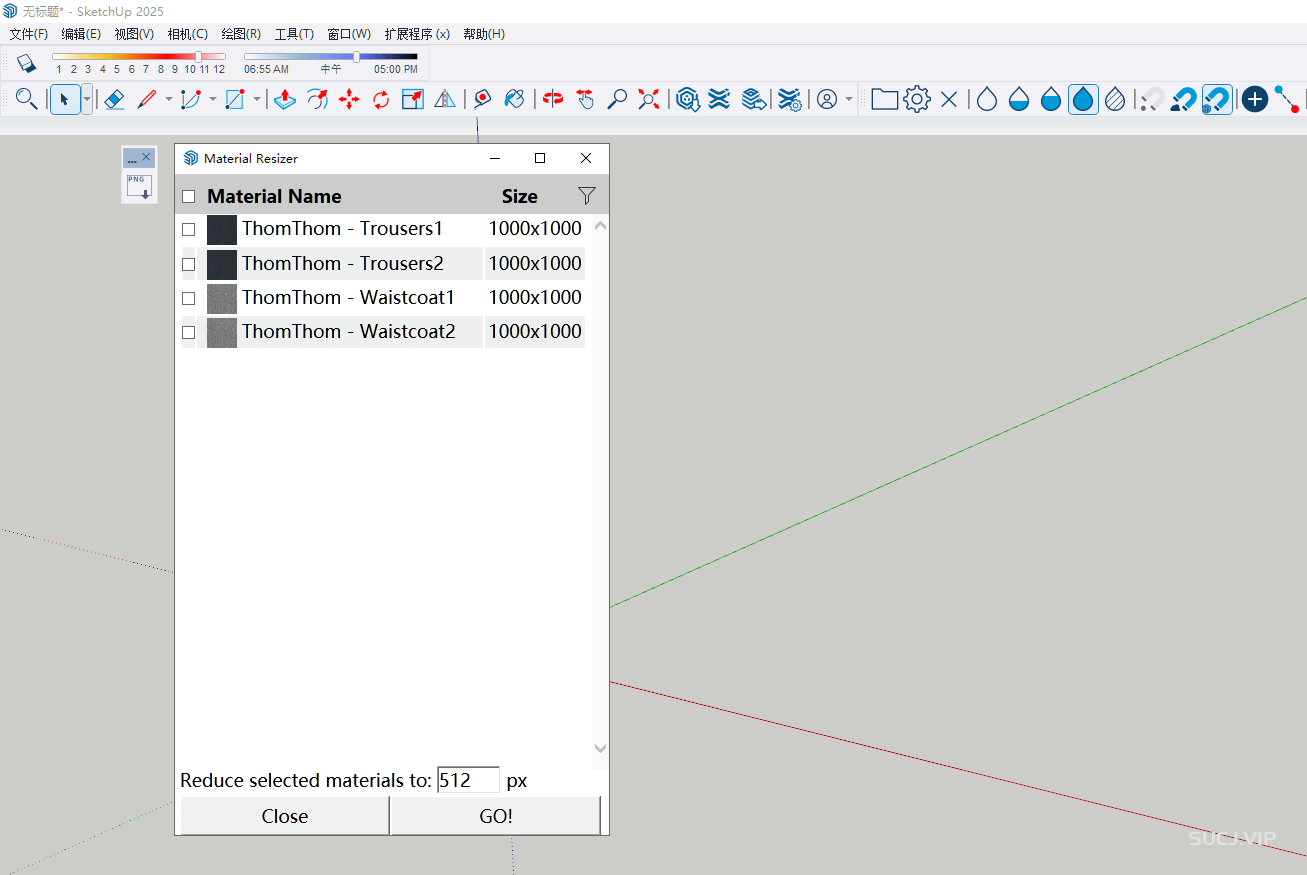The image size is (1307, 875).
Task: Click the time-of-day shadow slider handle
Action: [x=356, y=57]
